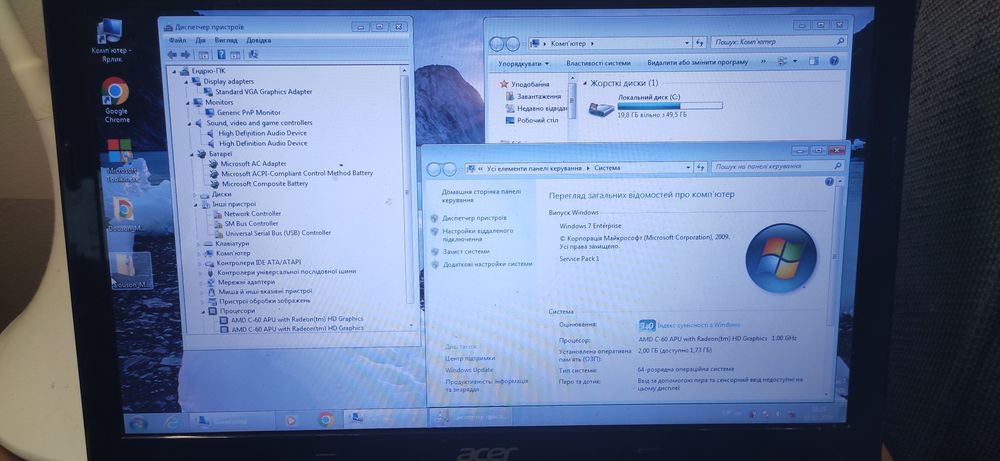
Task: Click Система breadcrumb in address bar
Action: pos(607,168)
